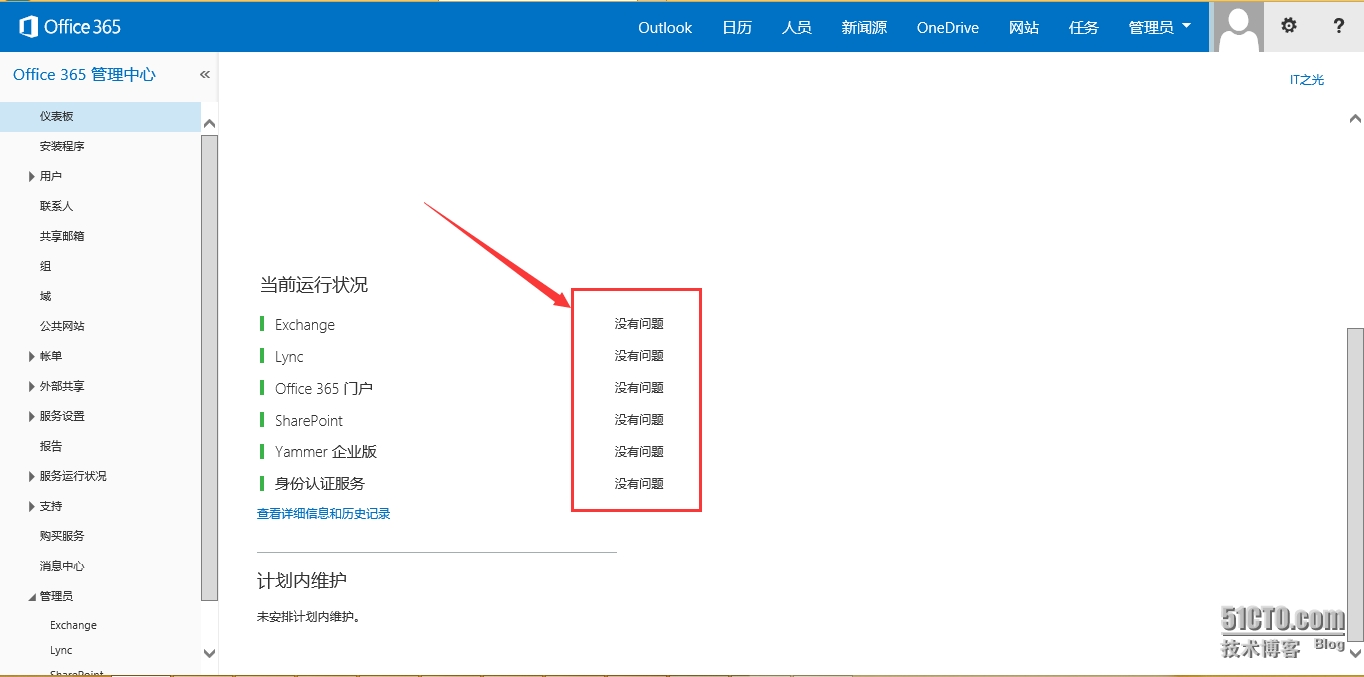Click the main page vertical scrollbar

coord(1355,480)
